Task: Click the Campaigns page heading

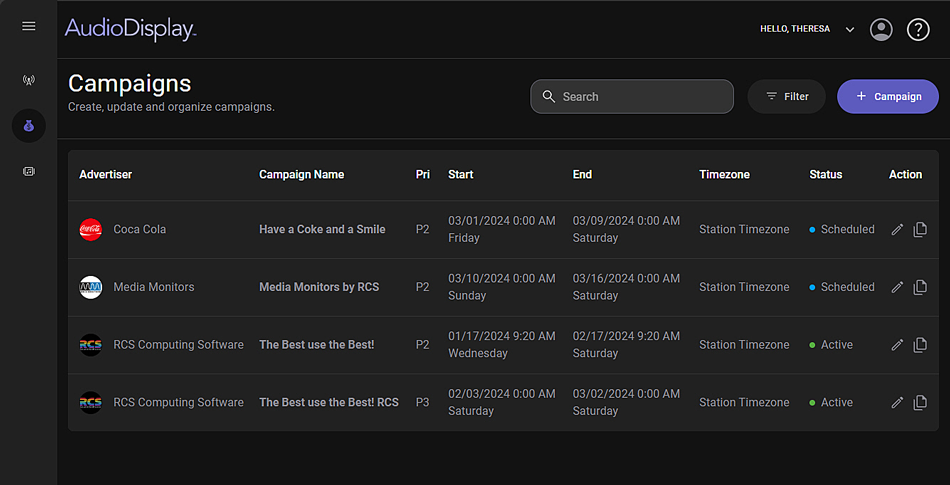Action: [130, 84]
